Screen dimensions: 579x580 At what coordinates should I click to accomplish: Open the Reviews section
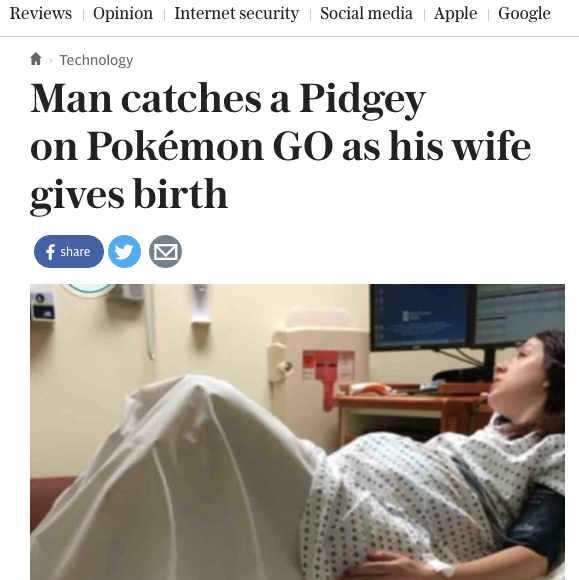pyautogui.click(x=41, y=14)
